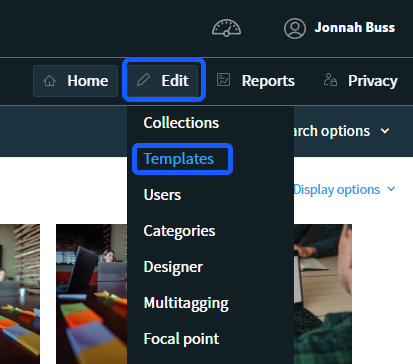Expand the Search options chevron

coord(385,131)
